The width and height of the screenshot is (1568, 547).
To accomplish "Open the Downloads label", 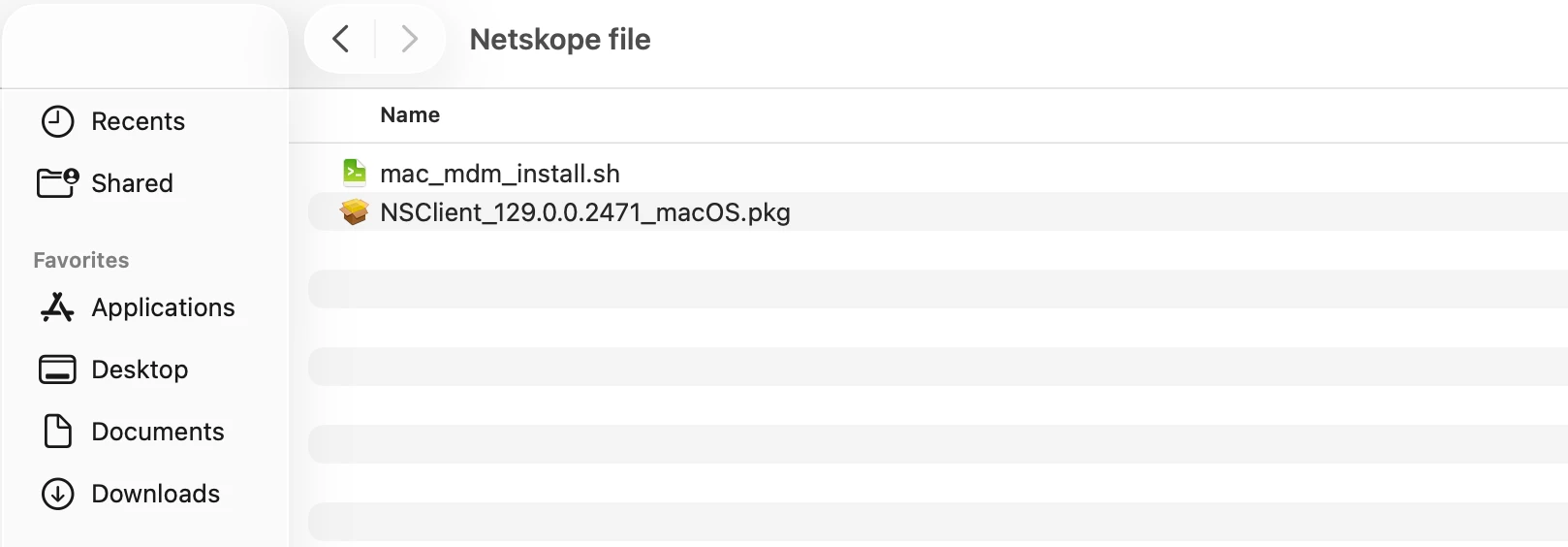I will click(x=155, y=494).
